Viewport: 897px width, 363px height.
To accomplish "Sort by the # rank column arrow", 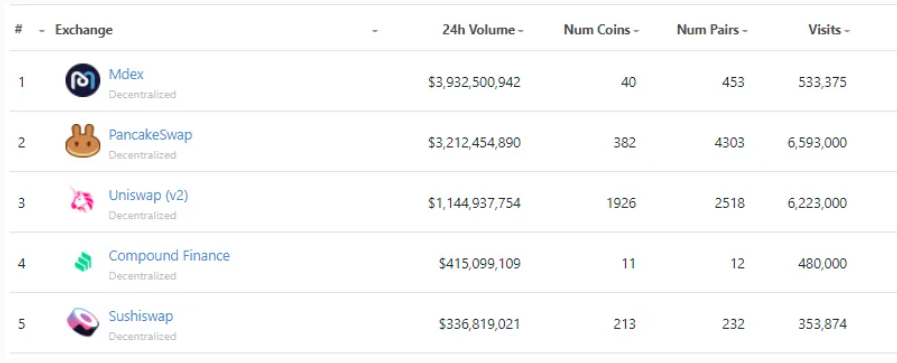I will point(42,31).
